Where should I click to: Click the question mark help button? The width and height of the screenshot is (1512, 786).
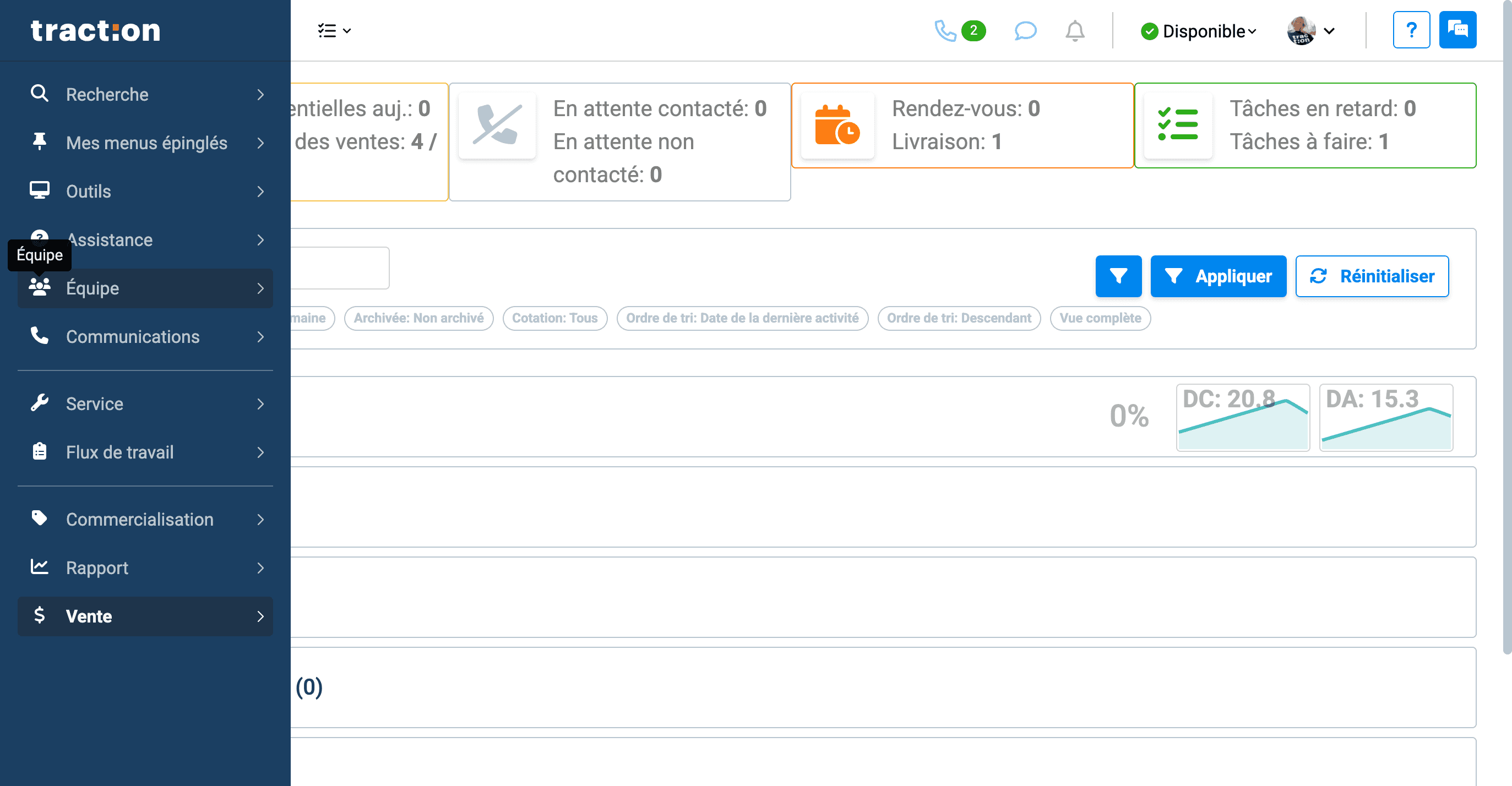pyautogui.click(x=1411, y=30)
